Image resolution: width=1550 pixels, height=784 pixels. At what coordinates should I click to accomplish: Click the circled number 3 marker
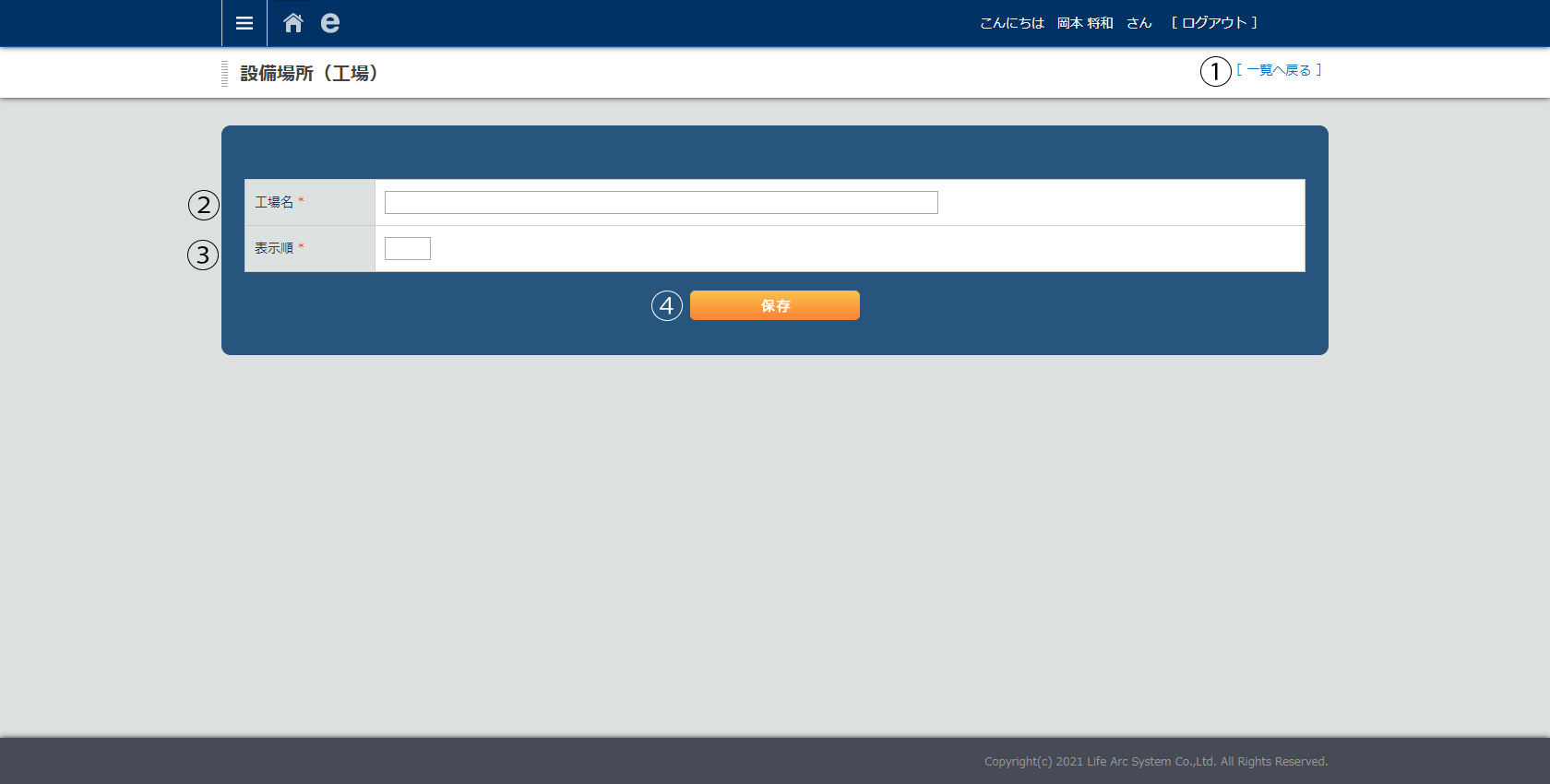pos(203,255)
